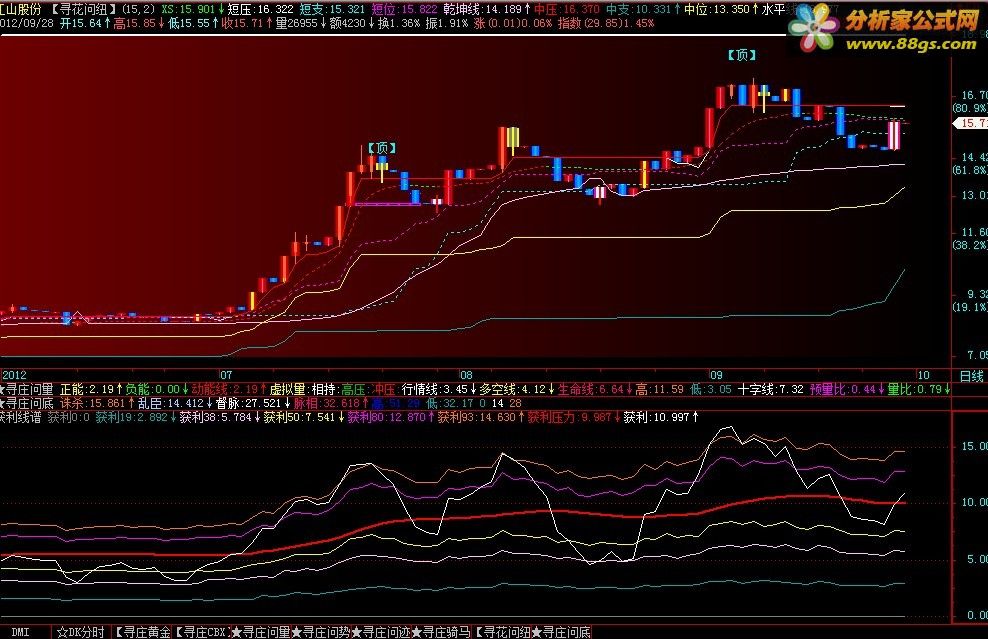
Task: Click the 低15.55 low price
Action: pyautogui.click(x=193, y=23)
